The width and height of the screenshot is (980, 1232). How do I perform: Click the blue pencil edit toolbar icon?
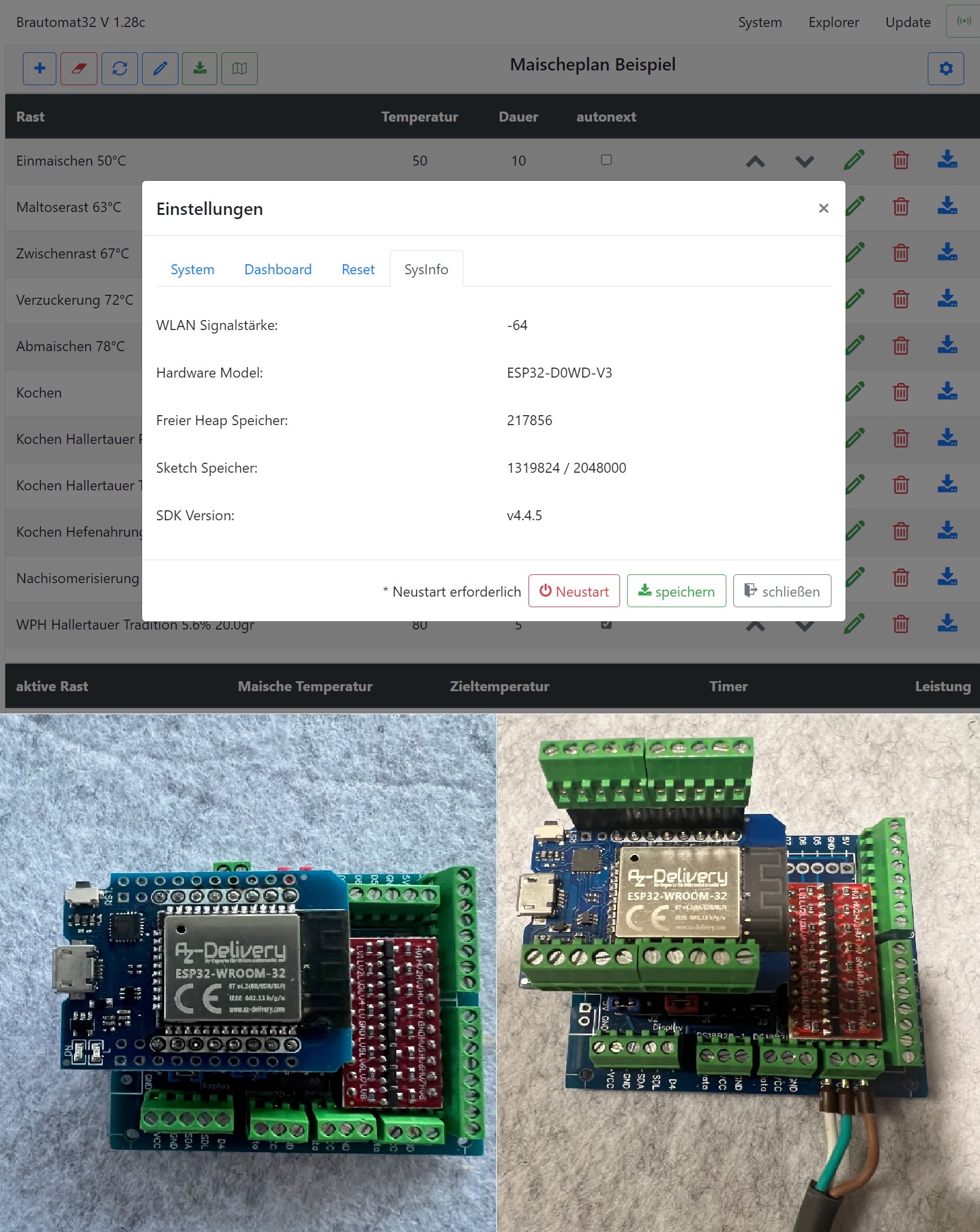[x=160, y=69]
